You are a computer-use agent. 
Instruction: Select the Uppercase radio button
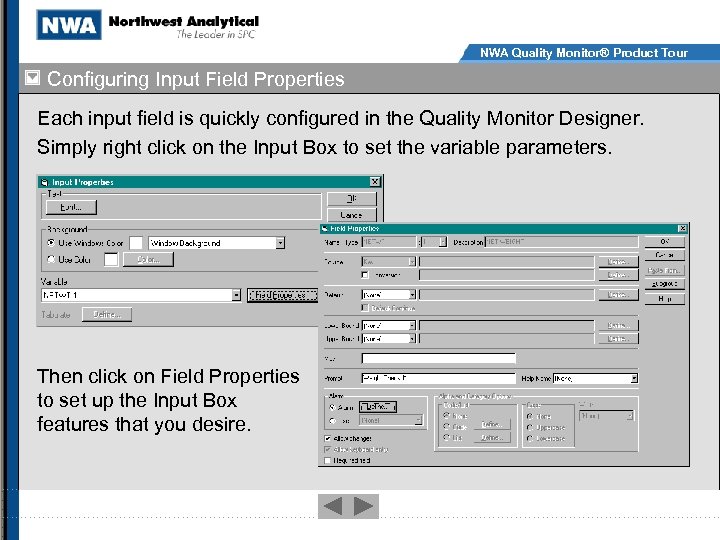[x=529, y=428]
